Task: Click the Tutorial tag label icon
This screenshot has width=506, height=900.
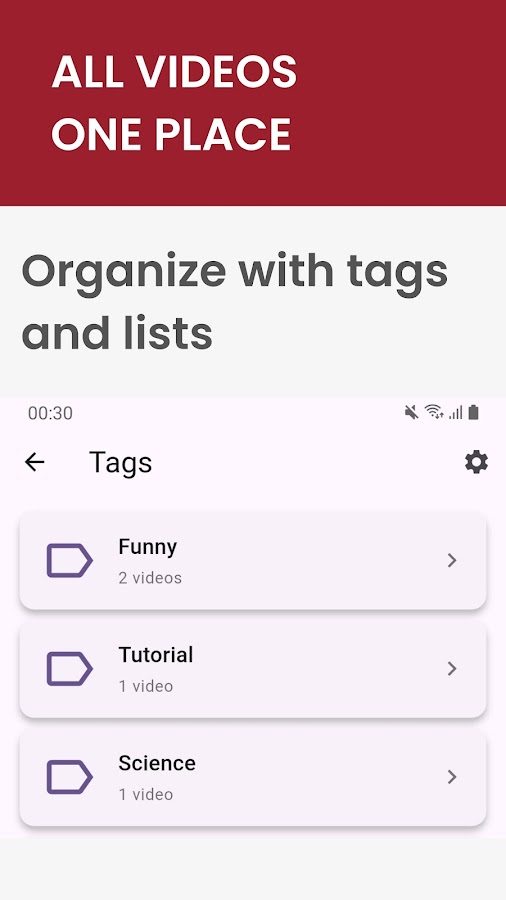Action: point(69,669)
